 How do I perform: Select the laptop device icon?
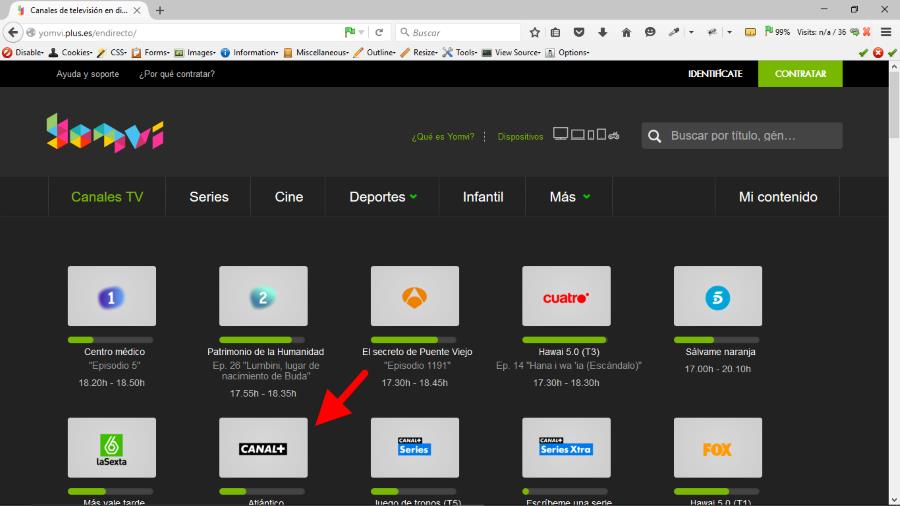click(x=577, y=135)
